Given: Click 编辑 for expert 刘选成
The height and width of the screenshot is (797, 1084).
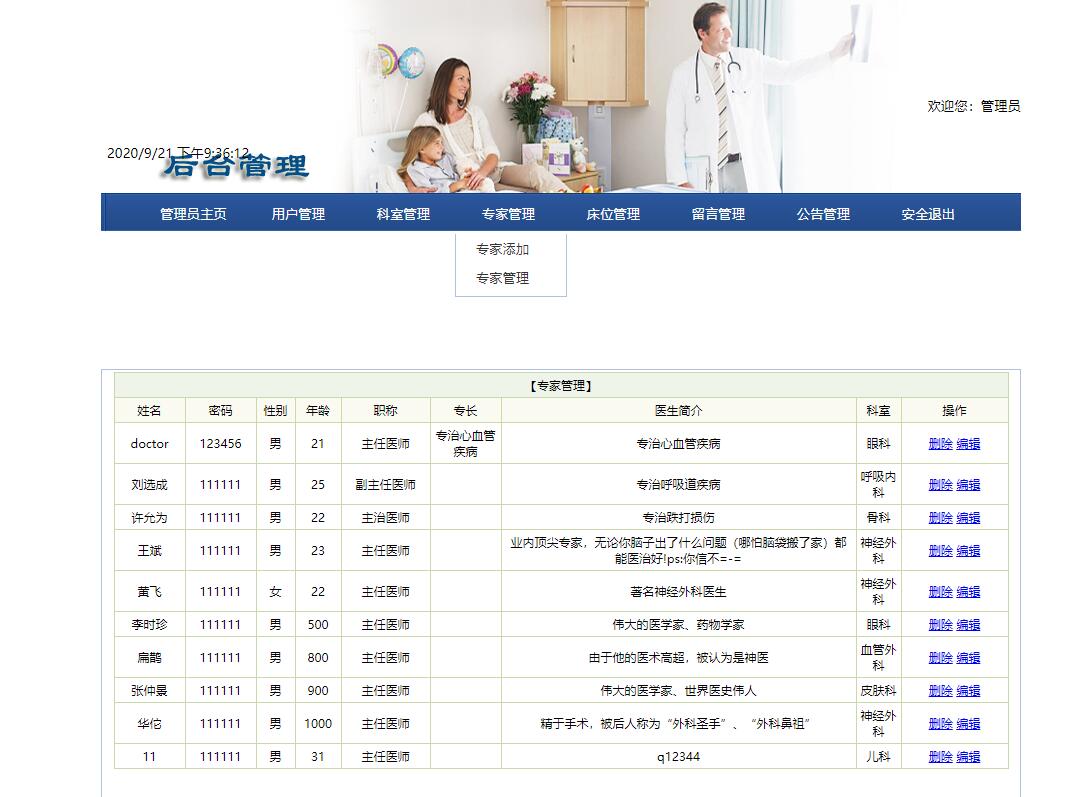Looking at the screenshot, I should 967,484.
